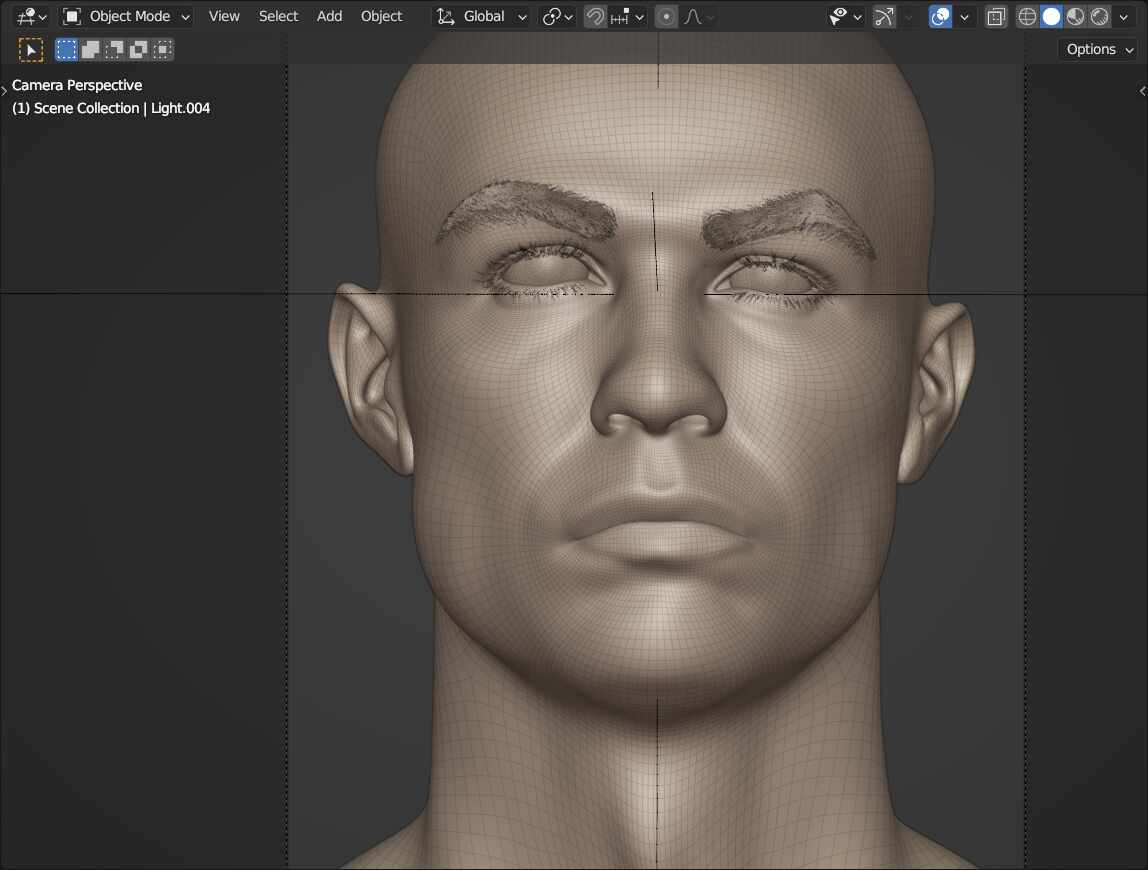Toggle viewport overlays
1148x870 pixels.
pyautogui.click(x=940, y=16)
